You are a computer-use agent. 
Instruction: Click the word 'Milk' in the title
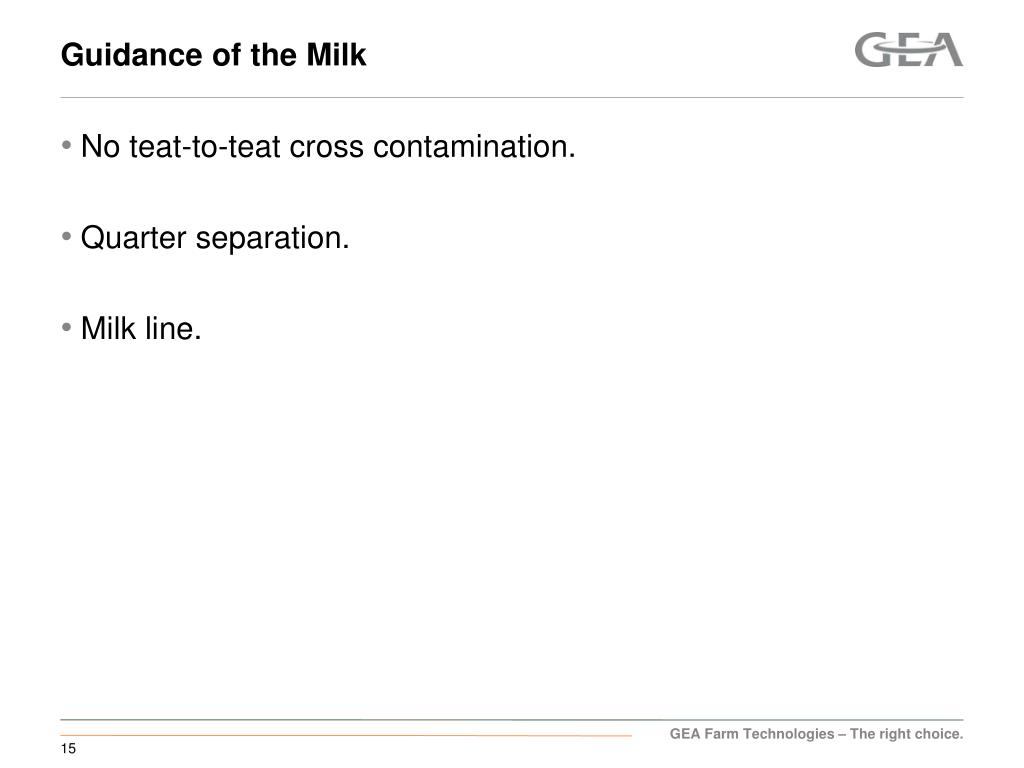(336, 55)
